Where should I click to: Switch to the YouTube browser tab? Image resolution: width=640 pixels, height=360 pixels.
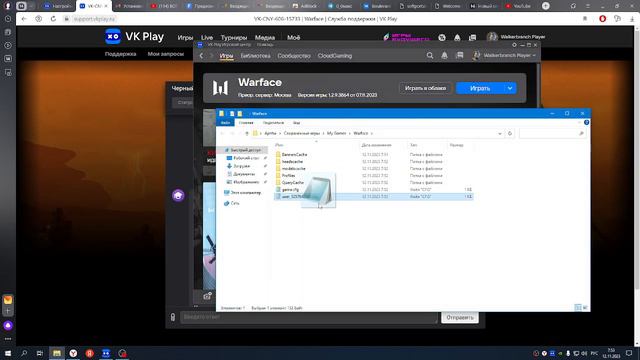(x=518, y=6)
